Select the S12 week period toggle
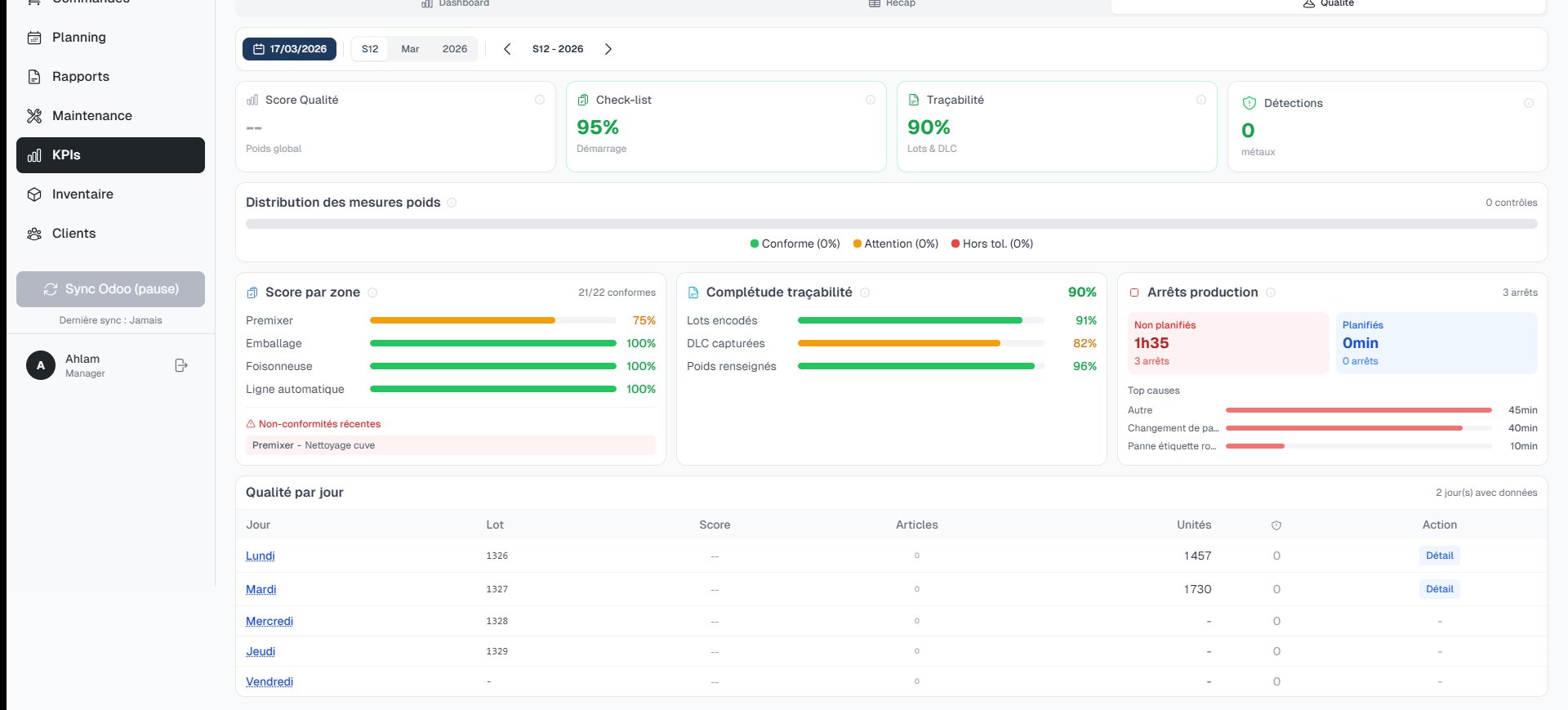The height and width of the screenshot is (710, 1568). coord(370,49)
